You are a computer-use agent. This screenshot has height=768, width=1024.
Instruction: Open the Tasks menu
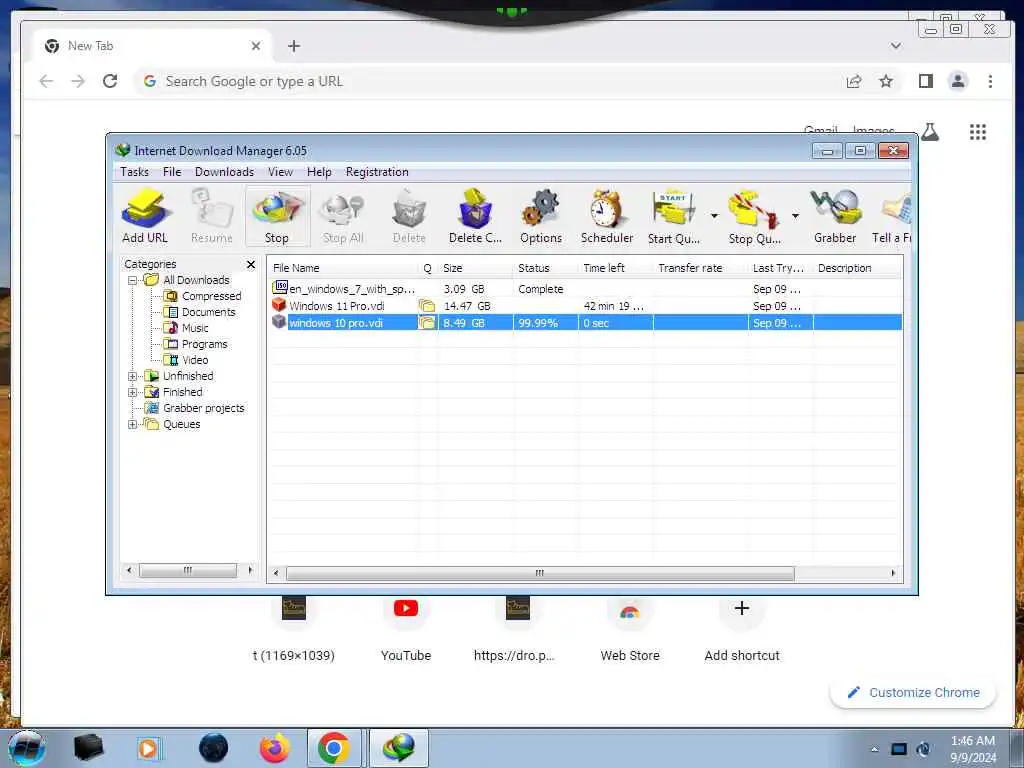pos(134,172)
